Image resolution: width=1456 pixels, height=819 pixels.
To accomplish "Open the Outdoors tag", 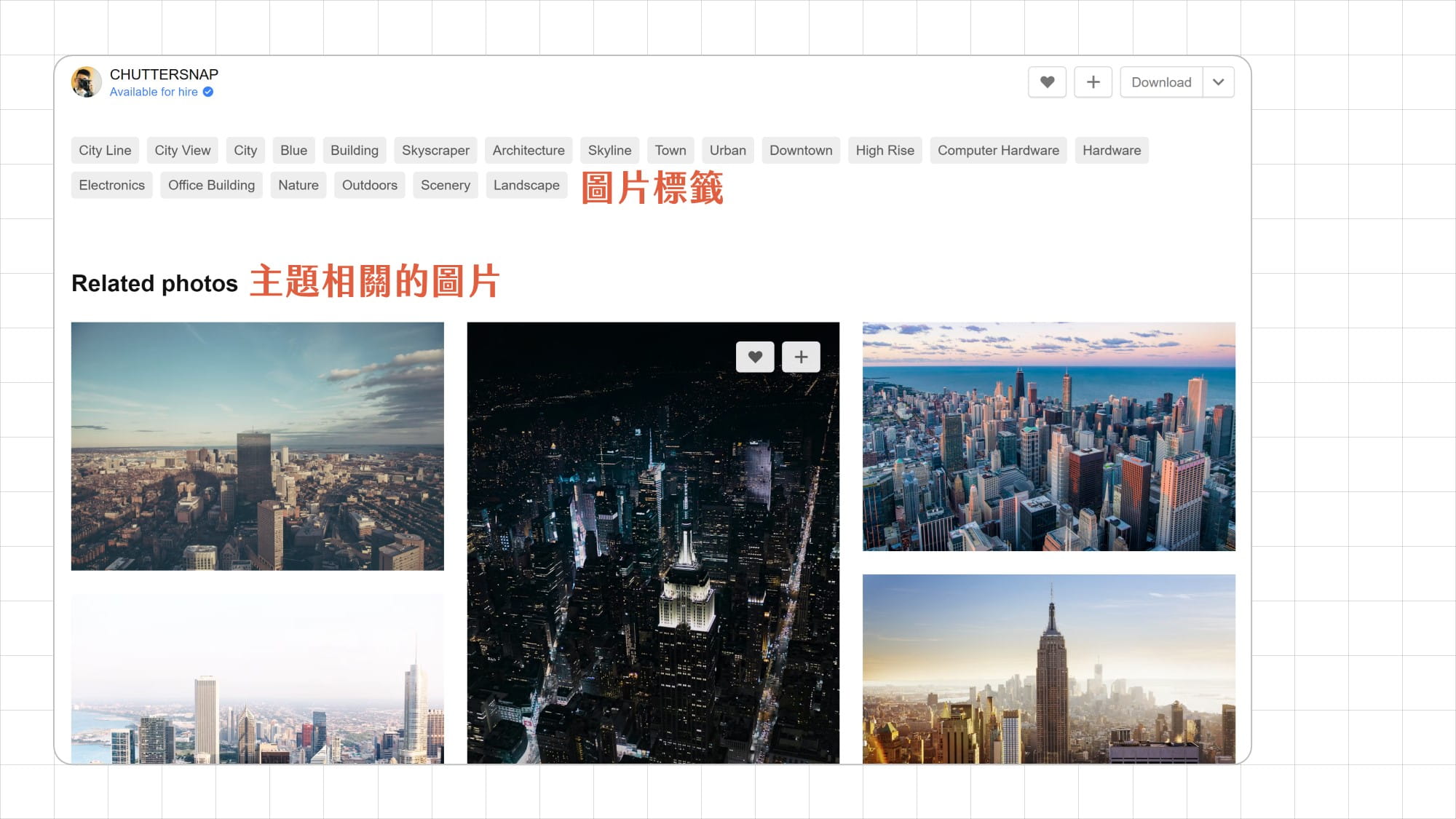I will [x=370, y=185].
